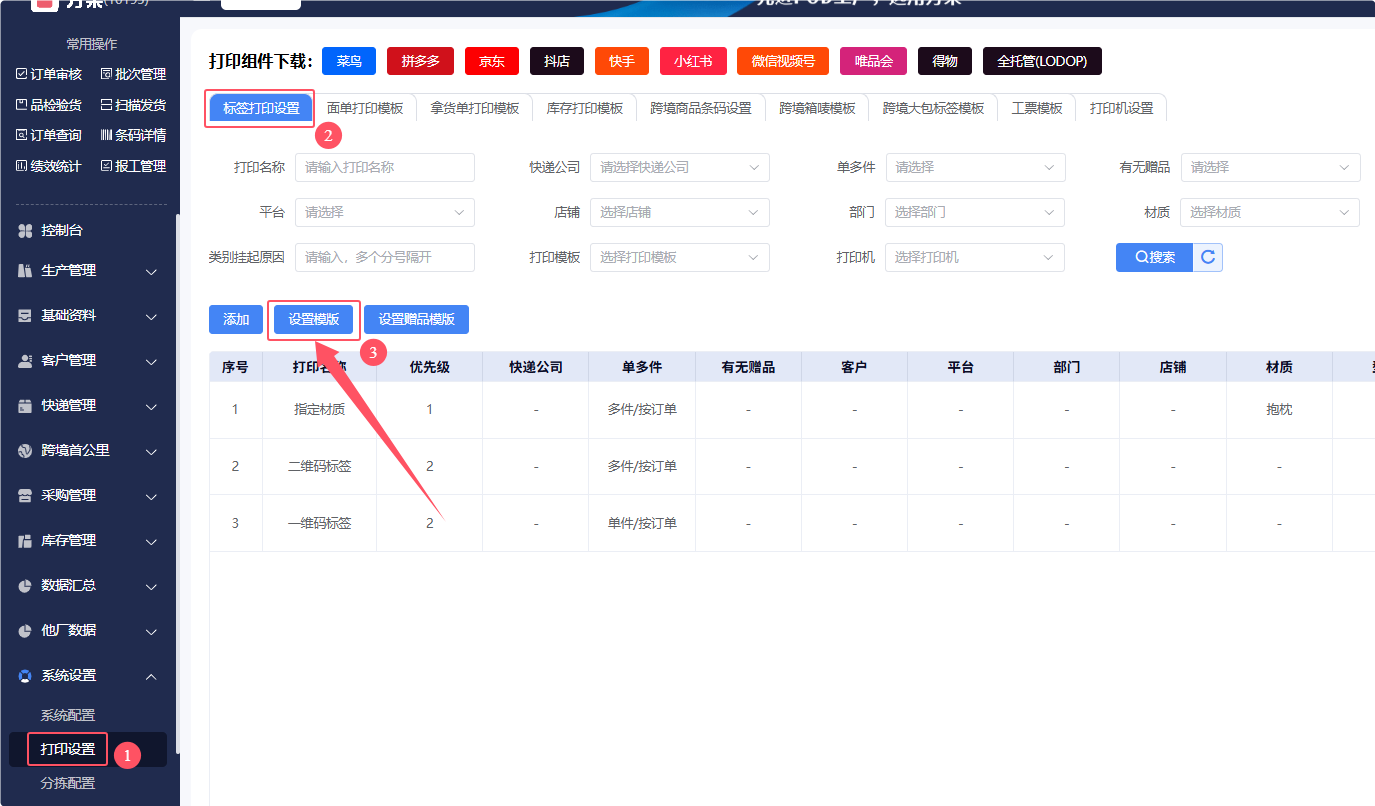The height and width of the screenshot is (806, 1375).
Task: Click the 库存管理 sidebar icon
Action: (x=26, y=541)
